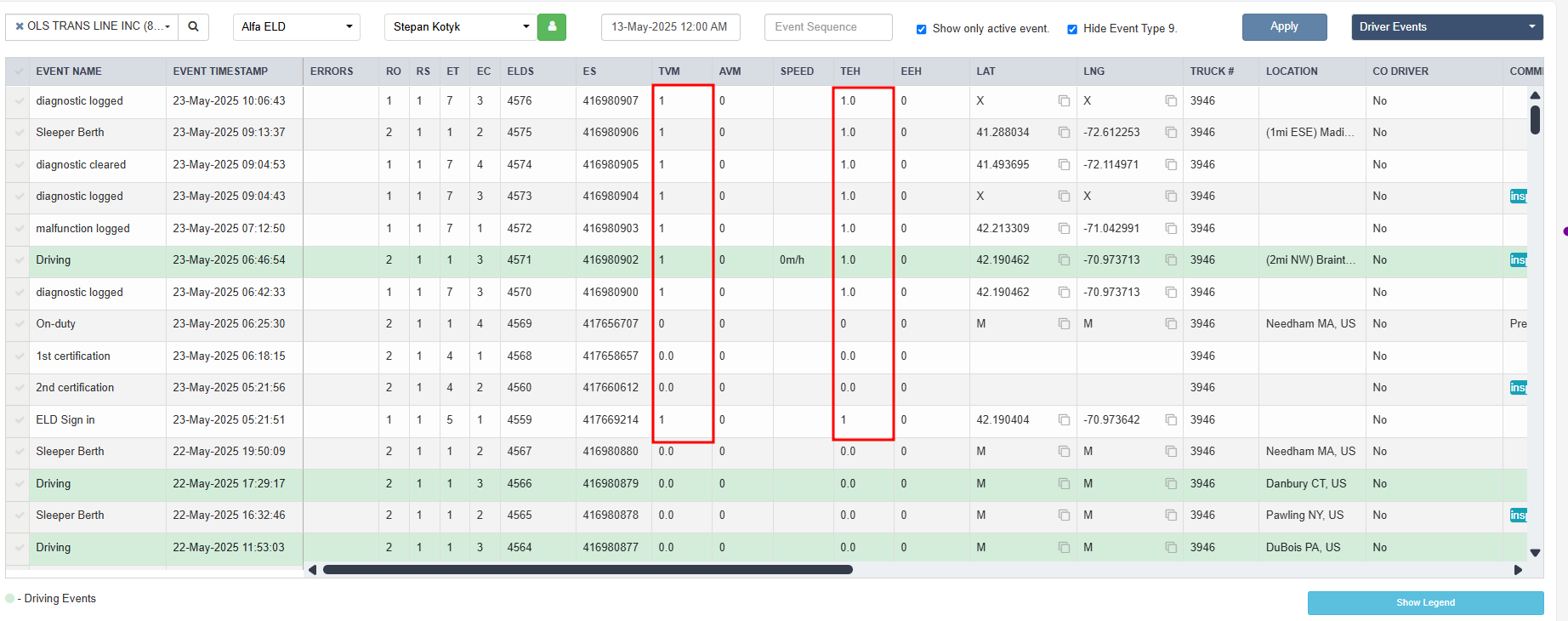Click the DuBois PA, US location cell
Image resolution: width=1568 pixels, height=621 pixels.
pyautogui.click(x=1303, y=547)
